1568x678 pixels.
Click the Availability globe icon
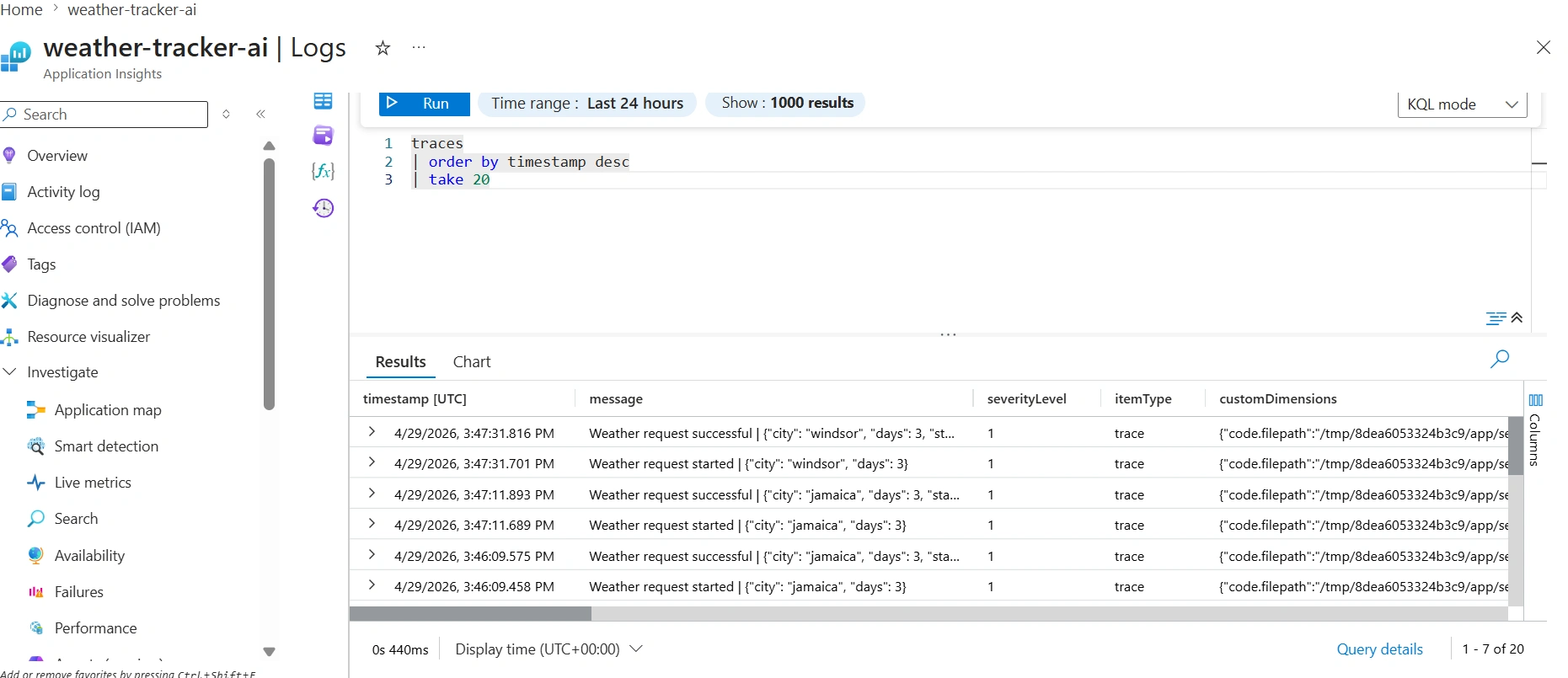[x=36, y=556]
